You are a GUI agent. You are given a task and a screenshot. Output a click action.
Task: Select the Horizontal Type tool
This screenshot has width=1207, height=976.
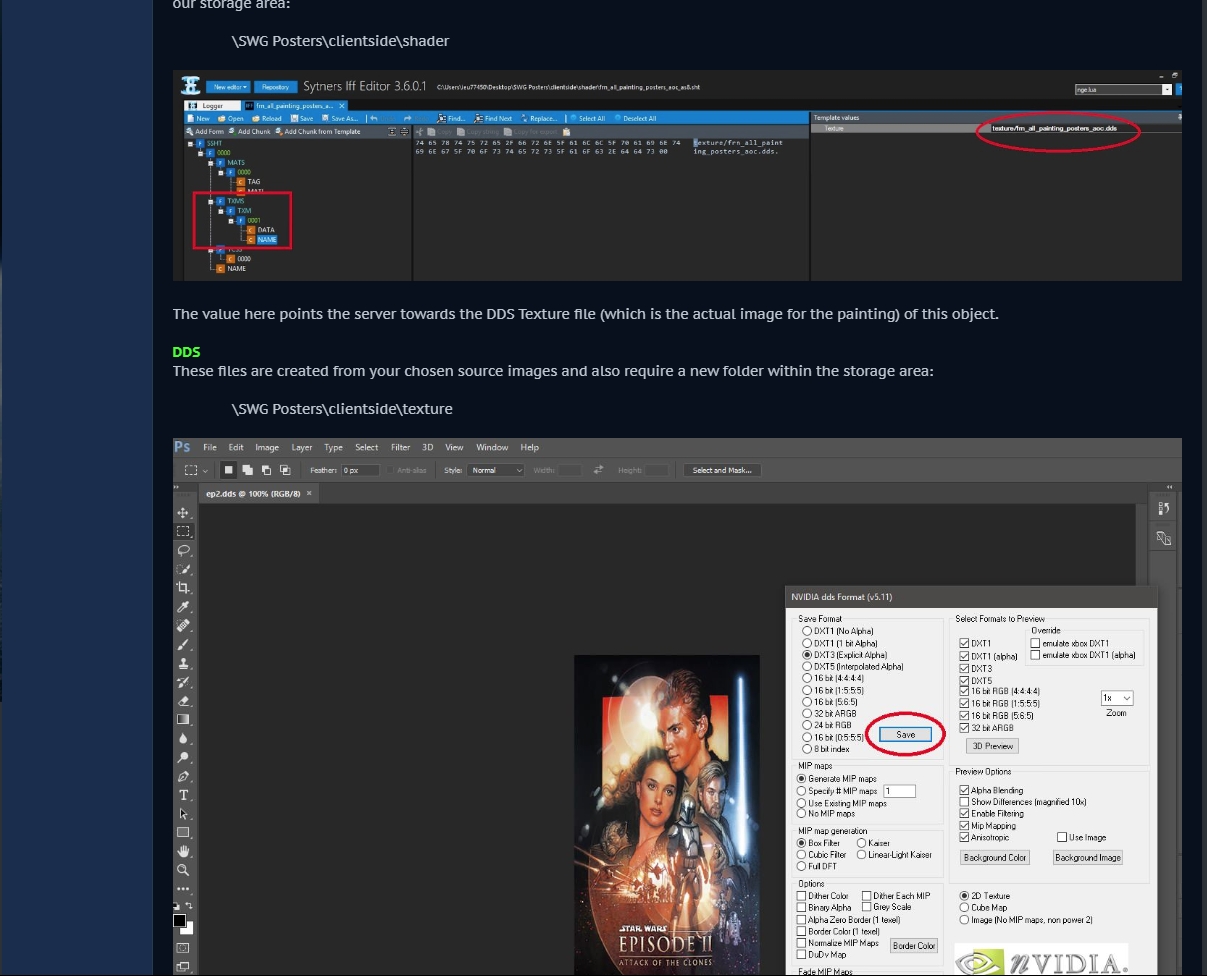click(x=184, y=795)
